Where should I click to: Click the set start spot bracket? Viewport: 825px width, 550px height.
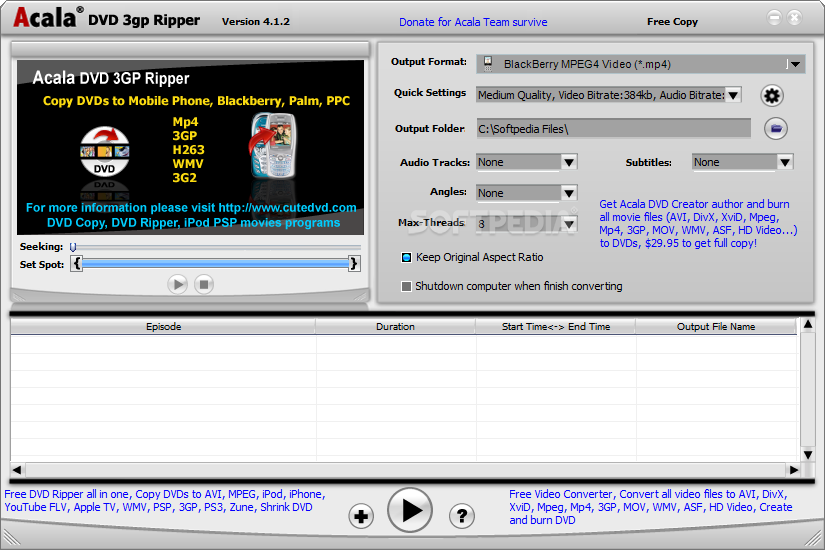point(77,263)
